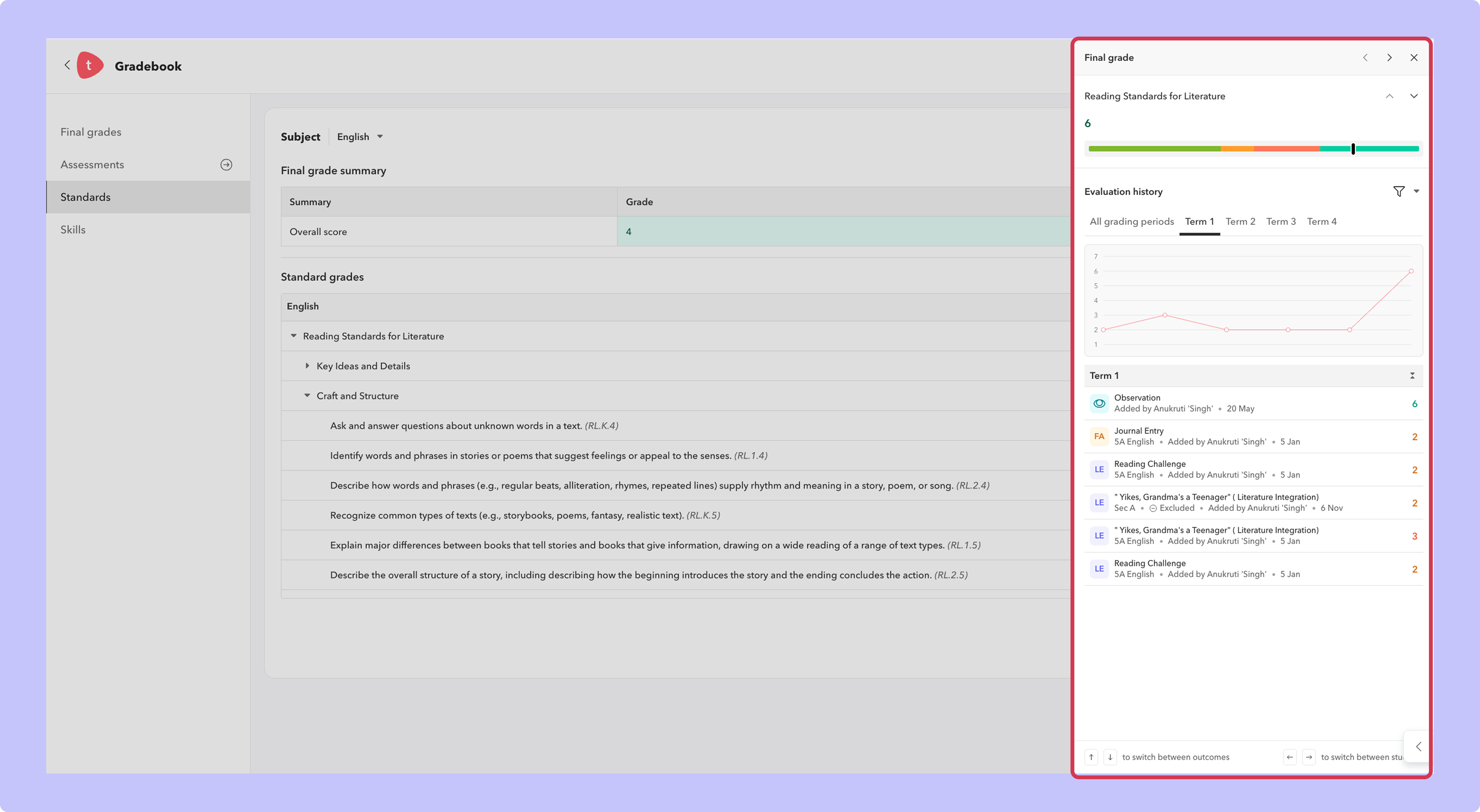Collapse Reading Standards for Literature tree
The image size is (1480, 812).
click(294, 336)
